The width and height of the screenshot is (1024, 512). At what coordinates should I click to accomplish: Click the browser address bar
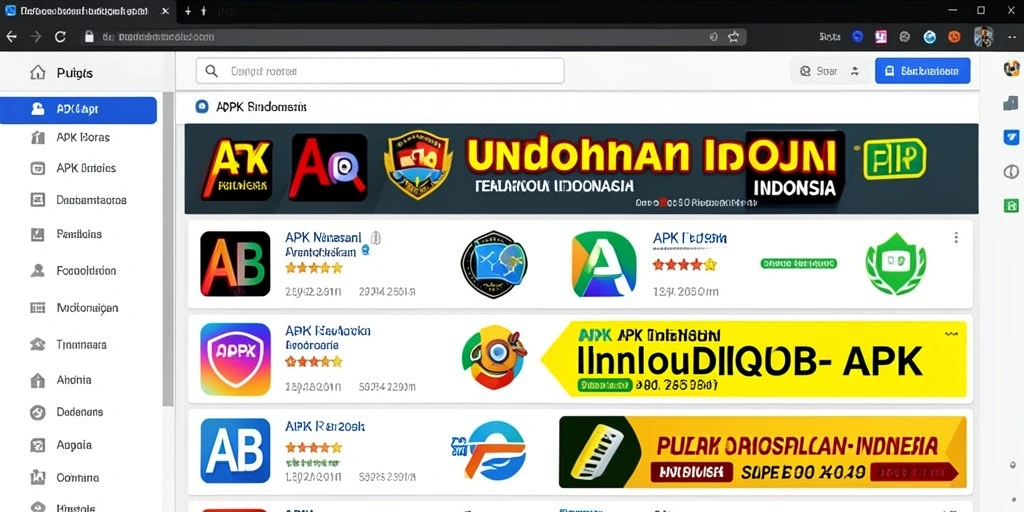coord(413,37)
